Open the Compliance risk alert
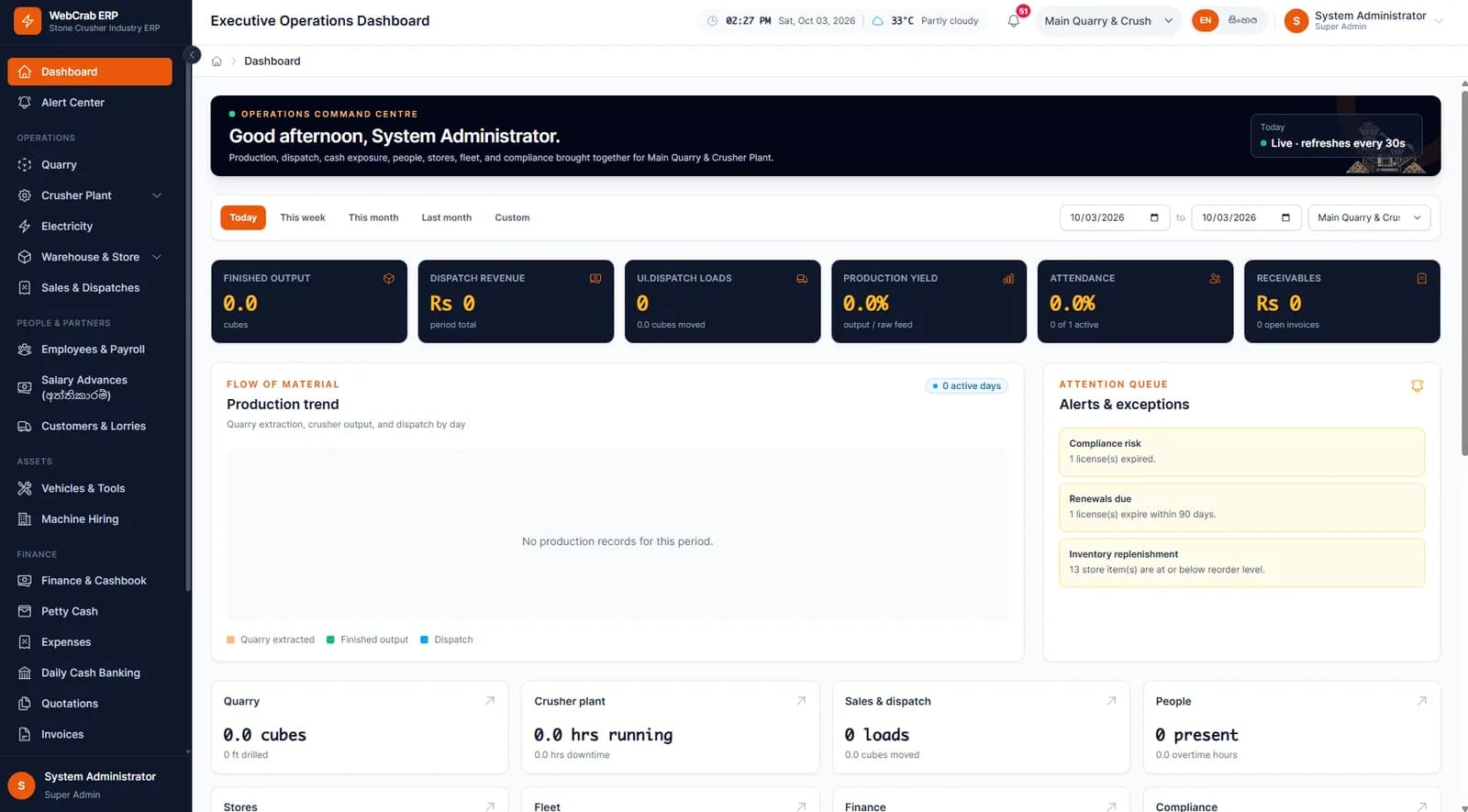Image resolution: width=1468 pixels, height=812 pixels. point(1241,451)
